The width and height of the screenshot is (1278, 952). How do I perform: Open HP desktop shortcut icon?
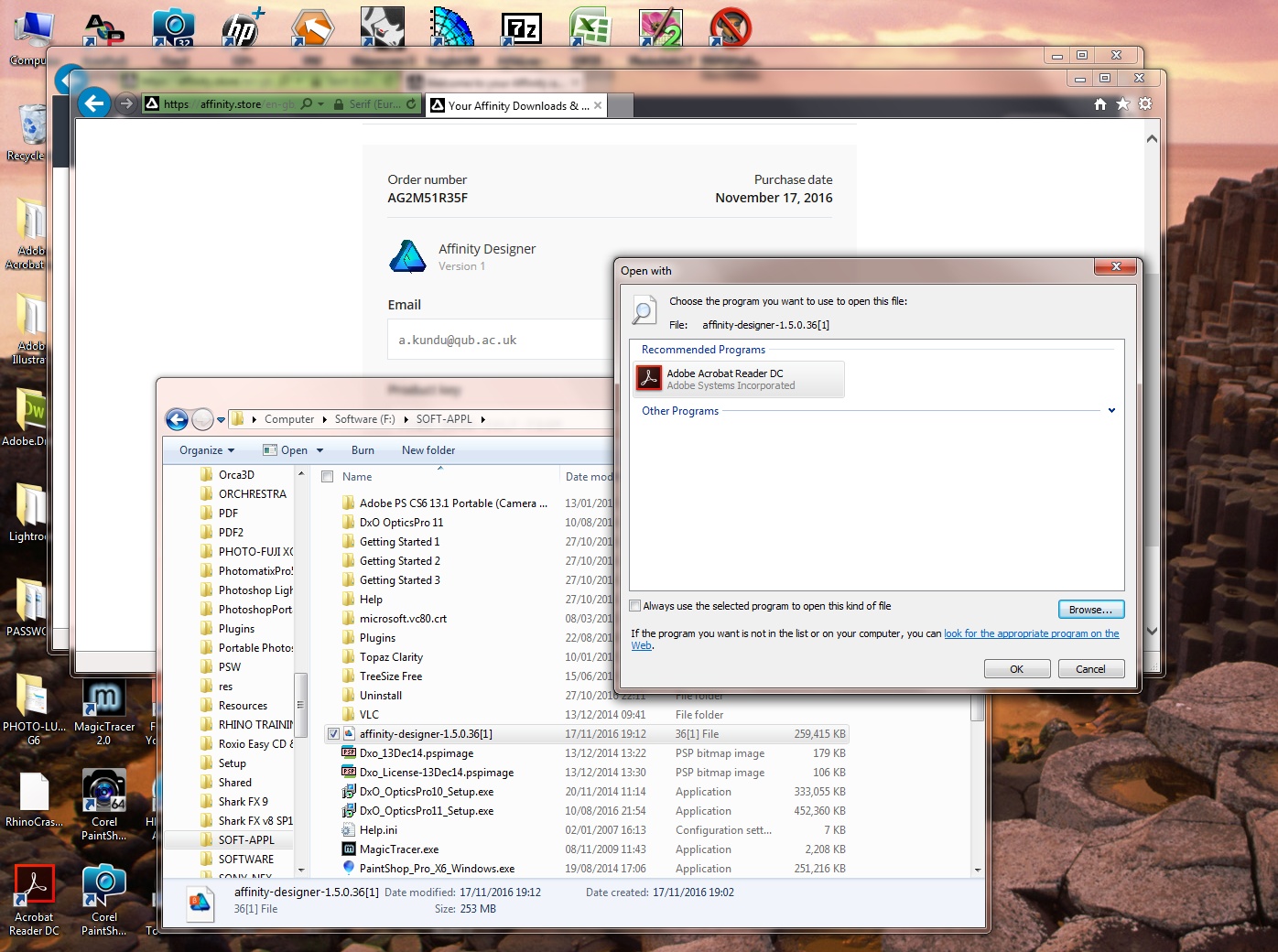(x=243, y=27)
